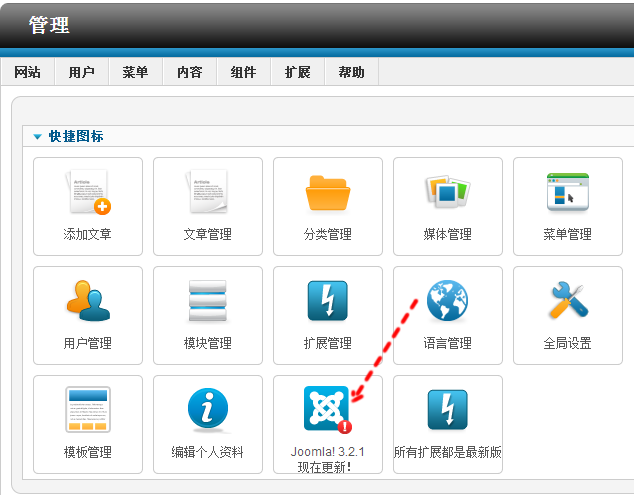Open 用户管理 user manager icon

(88, 304)
